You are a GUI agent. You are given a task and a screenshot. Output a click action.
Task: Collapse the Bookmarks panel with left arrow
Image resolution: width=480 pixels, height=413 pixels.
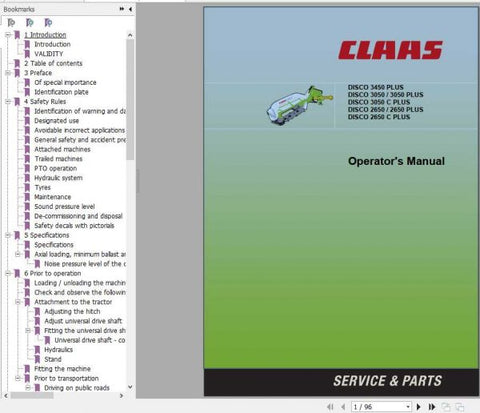click(130, 9)
